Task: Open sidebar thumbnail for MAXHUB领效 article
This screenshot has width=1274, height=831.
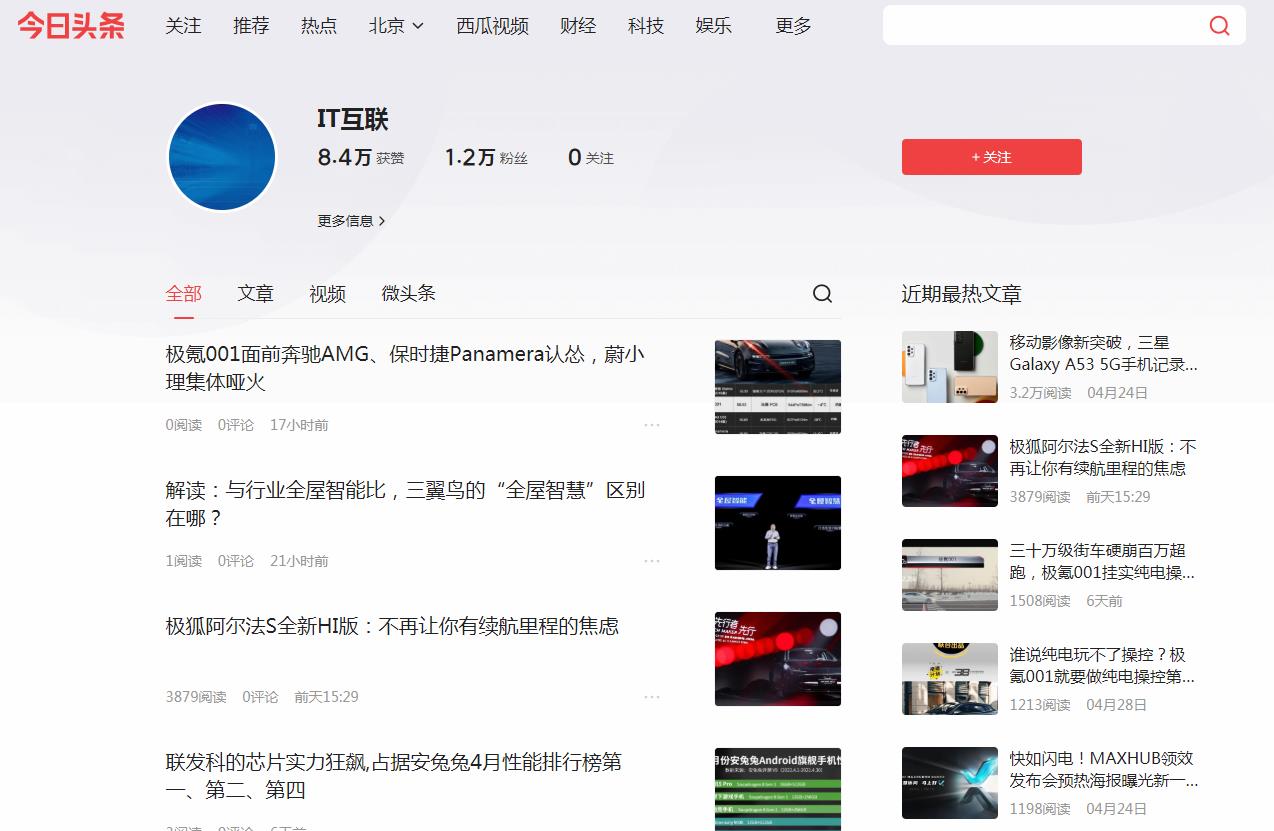Action: coord(950,783)
